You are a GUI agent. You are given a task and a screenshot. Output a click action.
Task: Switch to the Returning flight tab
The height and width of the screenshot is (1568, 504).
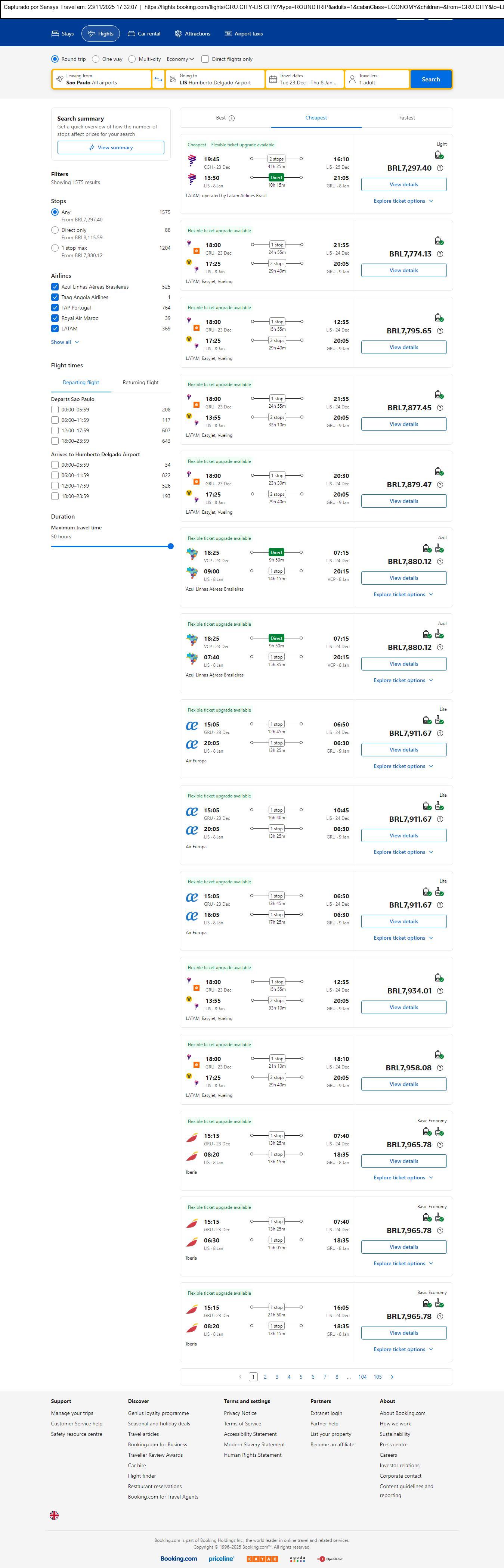tap(140, 382)
